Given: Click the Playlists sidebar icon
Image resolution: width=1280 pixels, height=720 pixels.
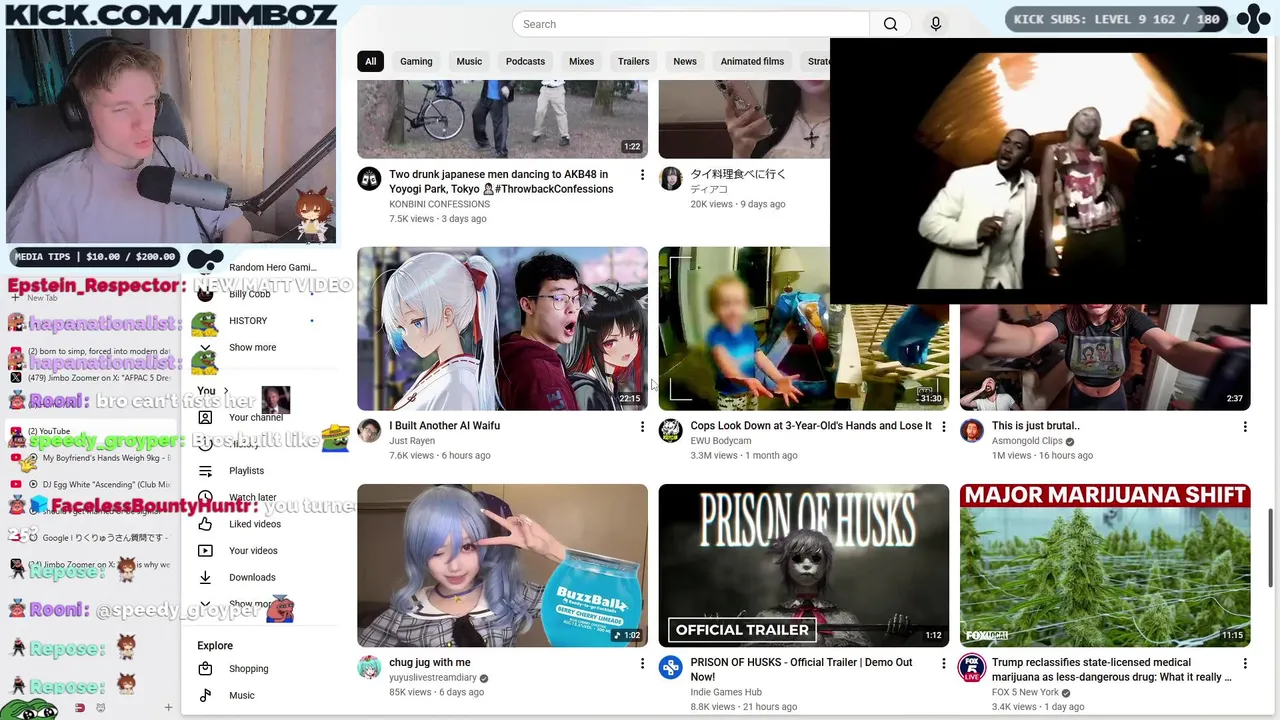Looking at the screenshot, I should [205, 471].
